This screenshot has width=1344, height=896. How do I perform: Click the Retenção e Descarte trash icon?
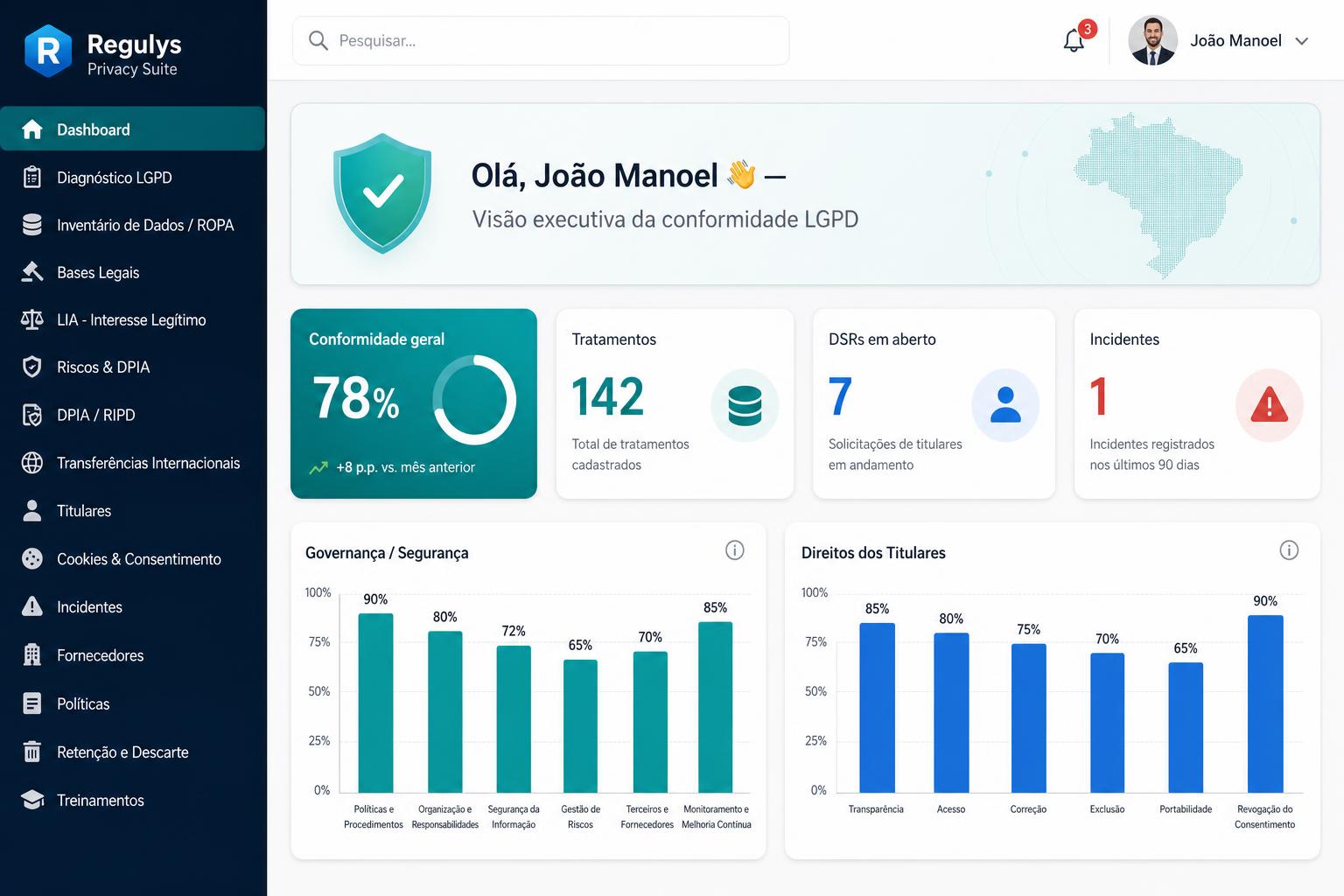pos(32,752)
